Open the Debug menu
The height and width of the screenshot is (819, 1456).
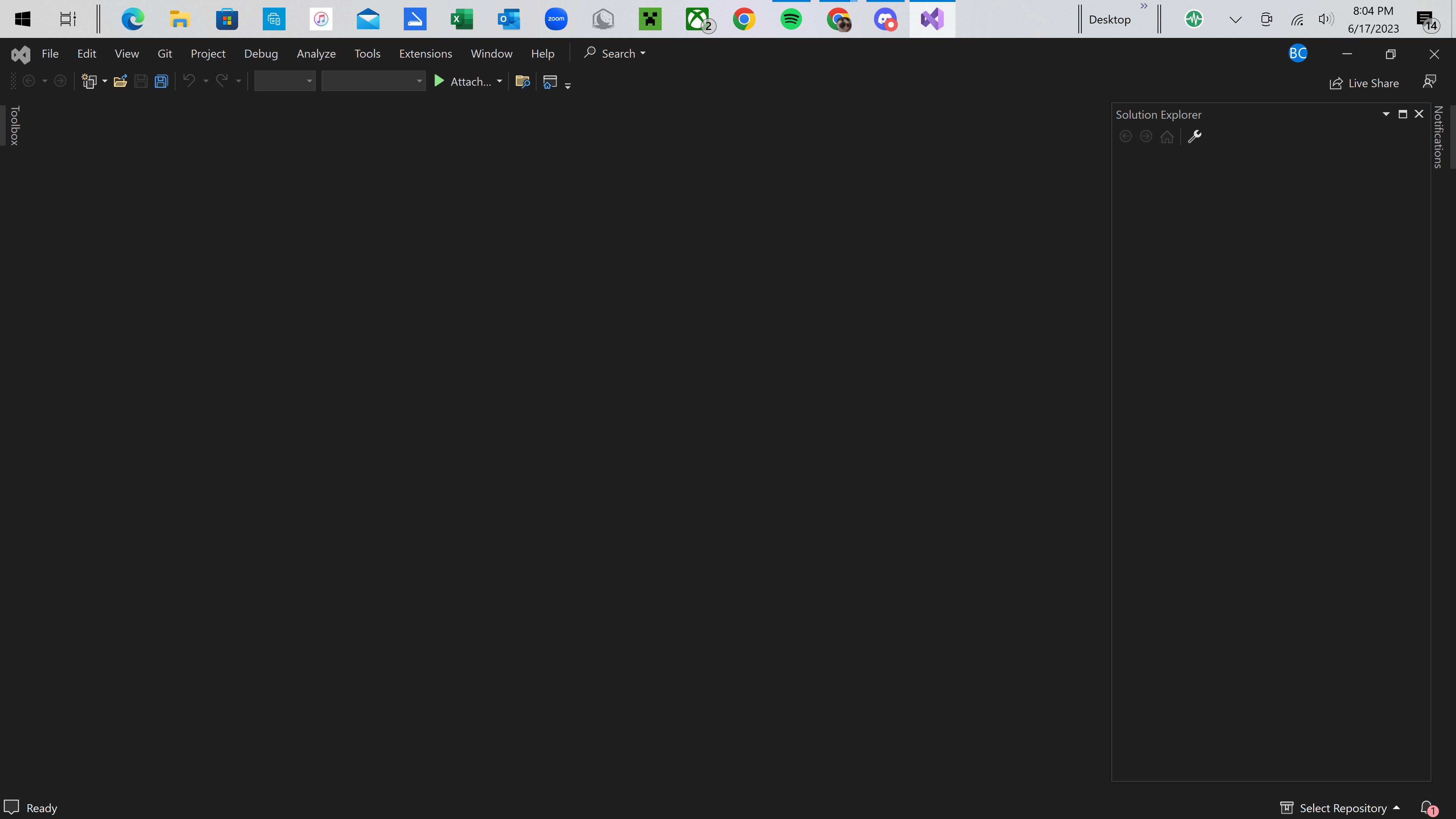pyautogui.click(x=260, y=54)
